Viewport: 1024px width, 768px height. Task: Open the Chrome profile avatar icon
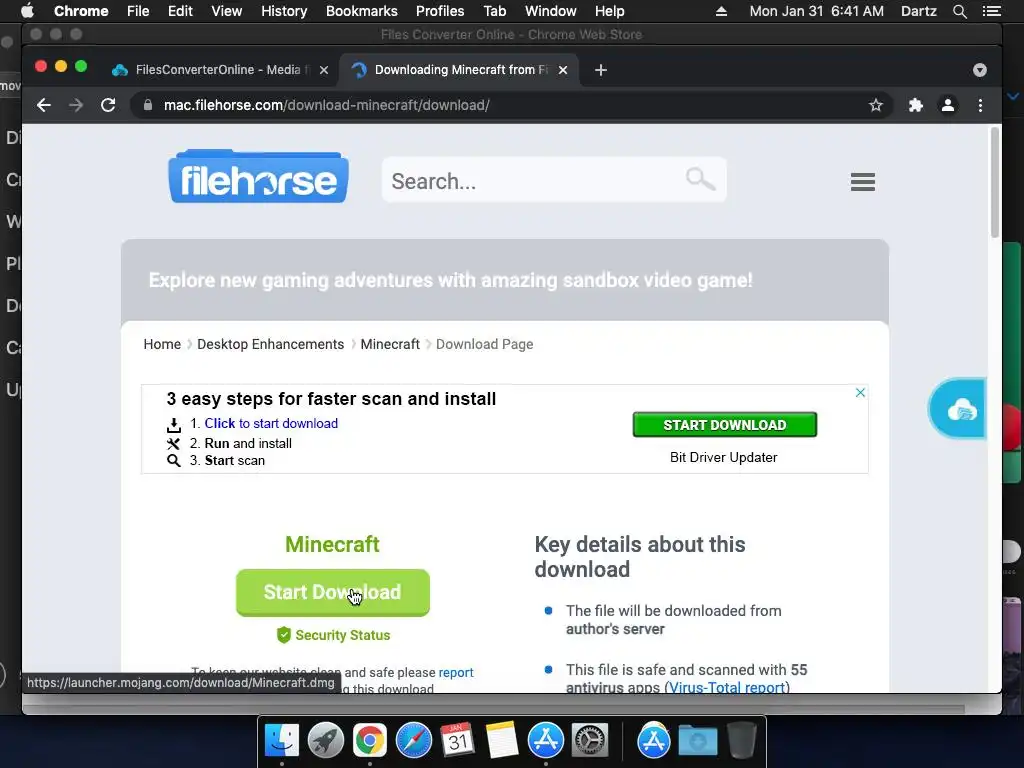click(948, 105)
